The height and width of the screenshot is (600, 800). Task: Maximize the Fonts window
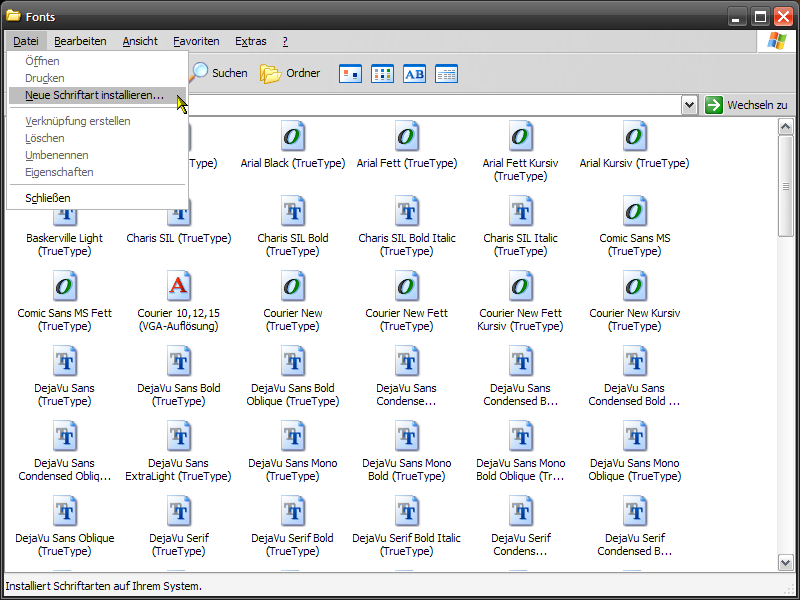(x=760, y=17)
